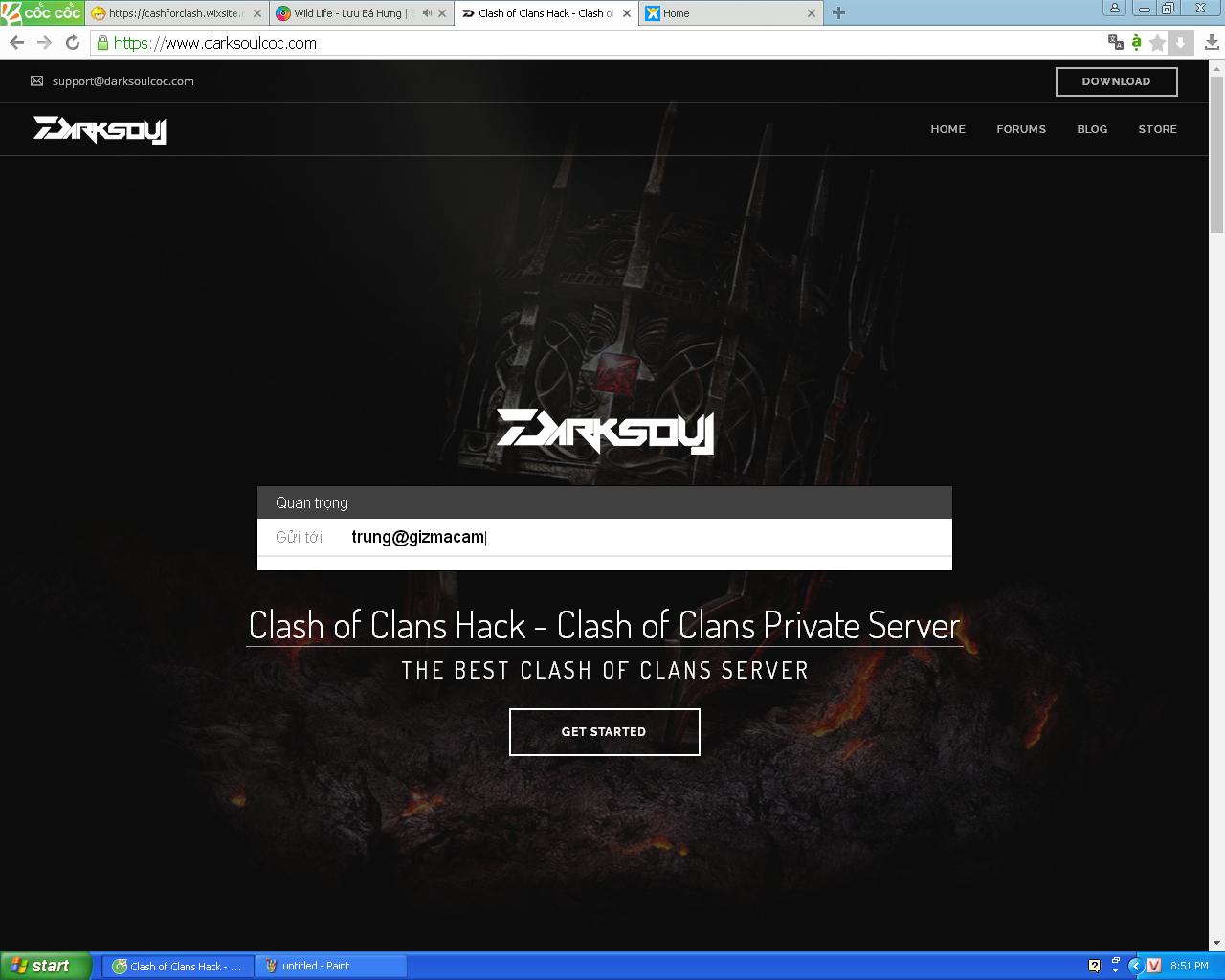
Task: Click the DOWNLOAD button in header
Action: point(1116,81)
